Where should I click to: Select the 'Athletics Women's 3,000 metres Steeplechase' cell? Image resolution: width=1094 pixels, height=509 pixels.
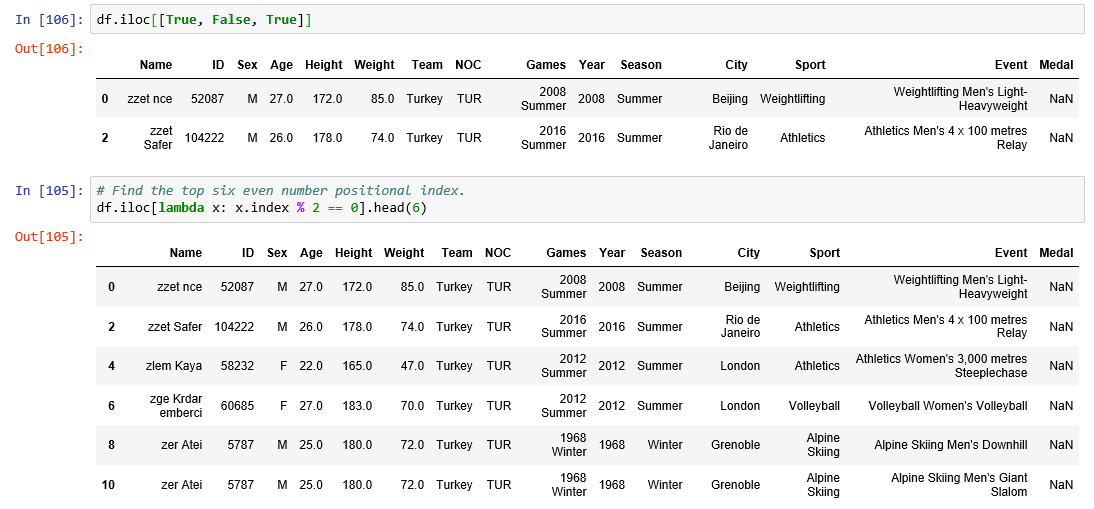click(x=941, y=366)
